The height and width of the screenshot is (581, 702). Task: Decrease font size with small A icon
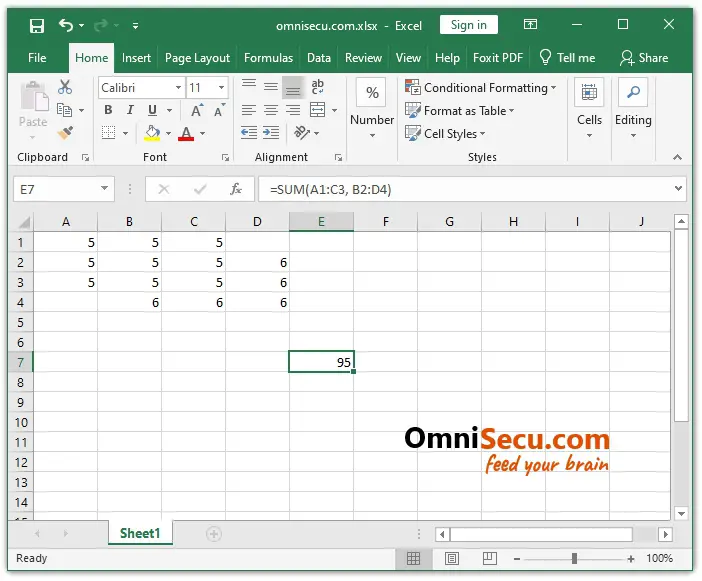coord(219,110)
